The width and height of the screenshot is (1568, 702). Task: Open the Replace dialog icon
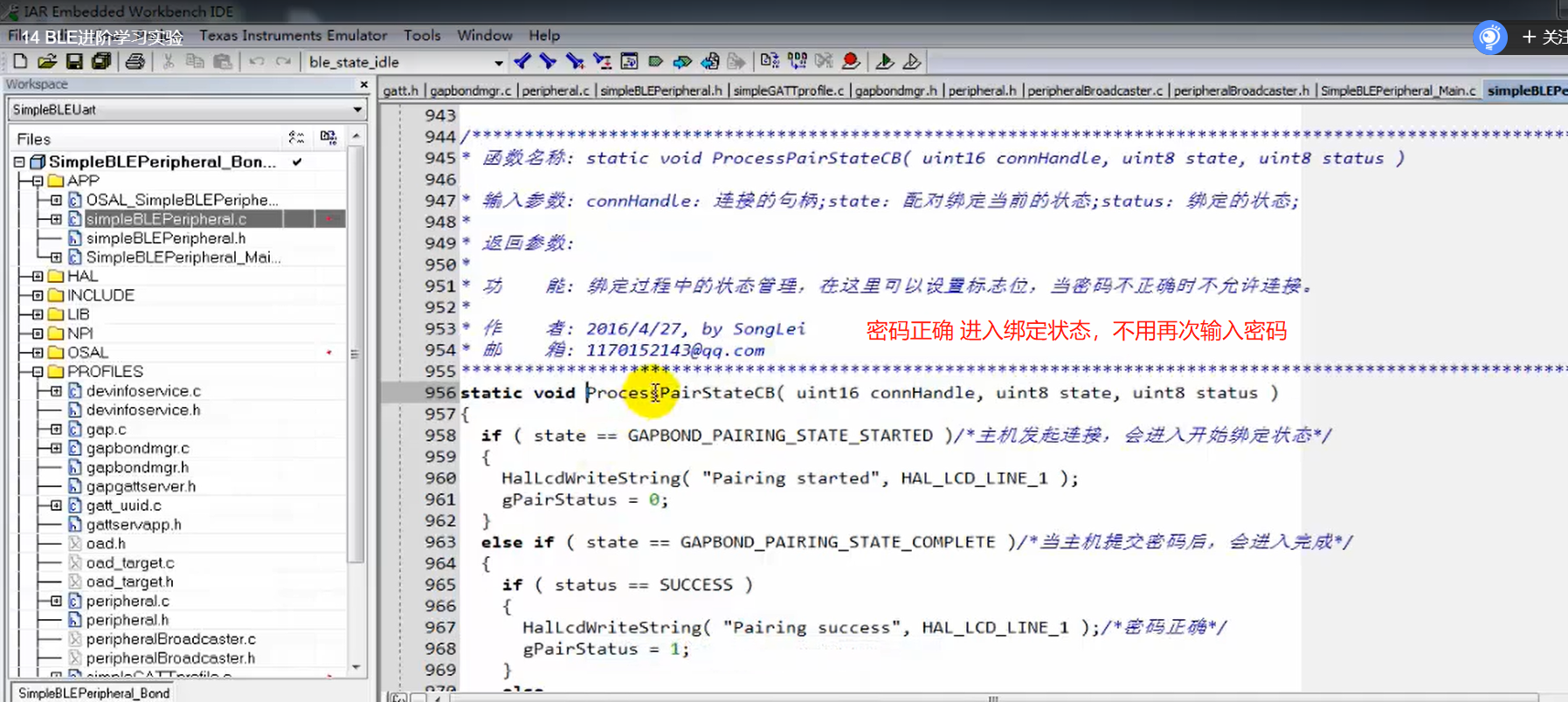tap(602, 61)
